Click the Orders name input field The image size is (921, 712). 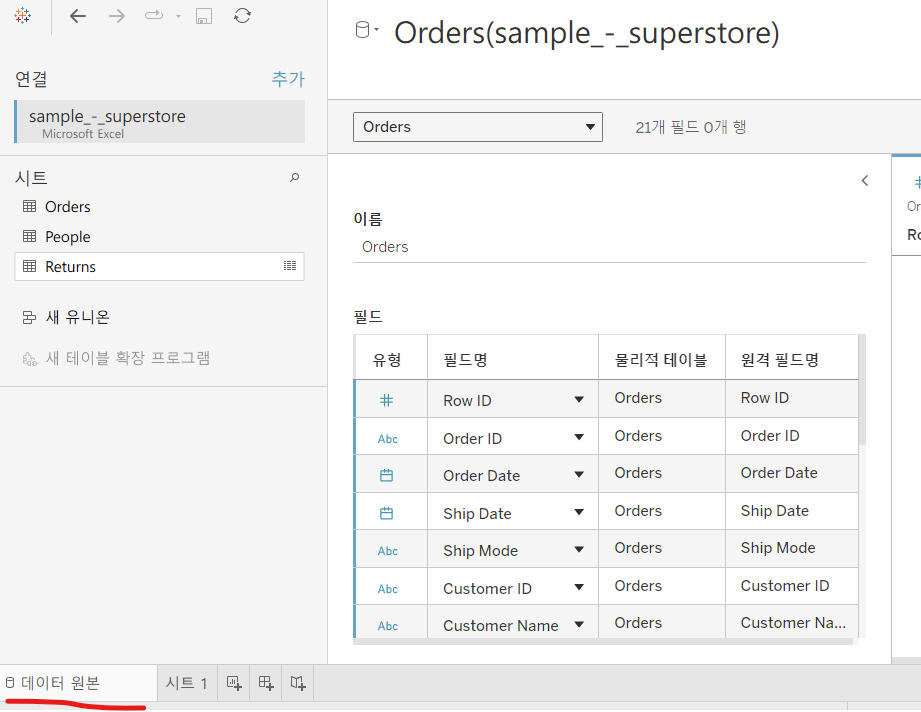click(x=609, y=247)
